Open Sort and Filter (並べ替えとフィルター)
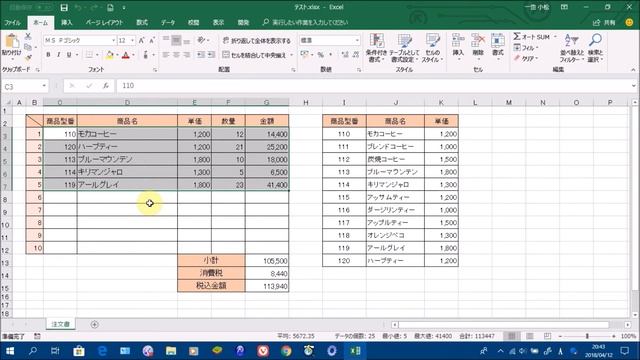Screen dimensions: 640x360 (x=571, y=48)
